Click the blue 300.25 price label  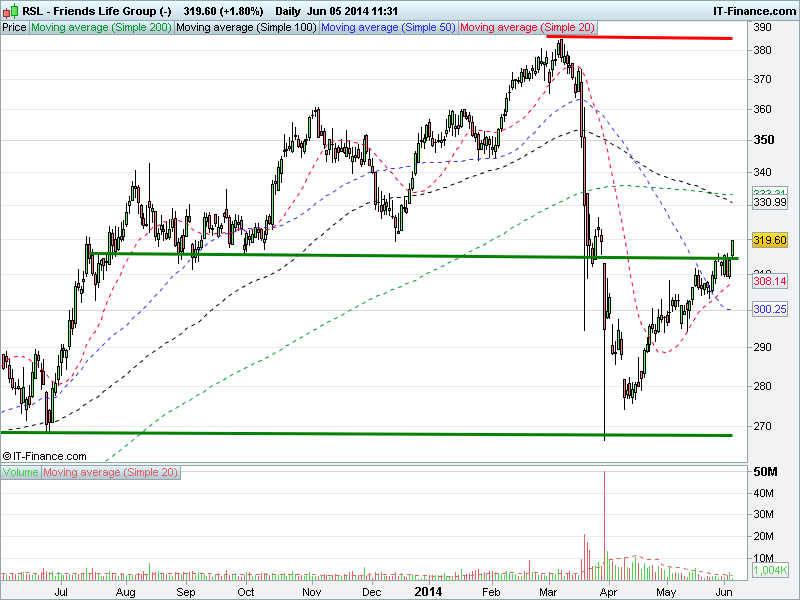click(770, 310)
